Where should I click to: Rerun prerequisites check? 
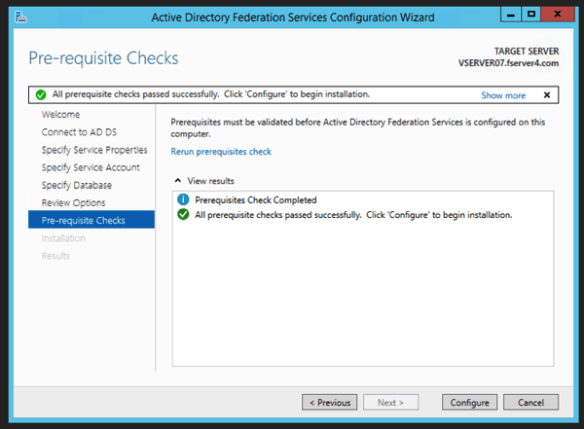[221, 152]
